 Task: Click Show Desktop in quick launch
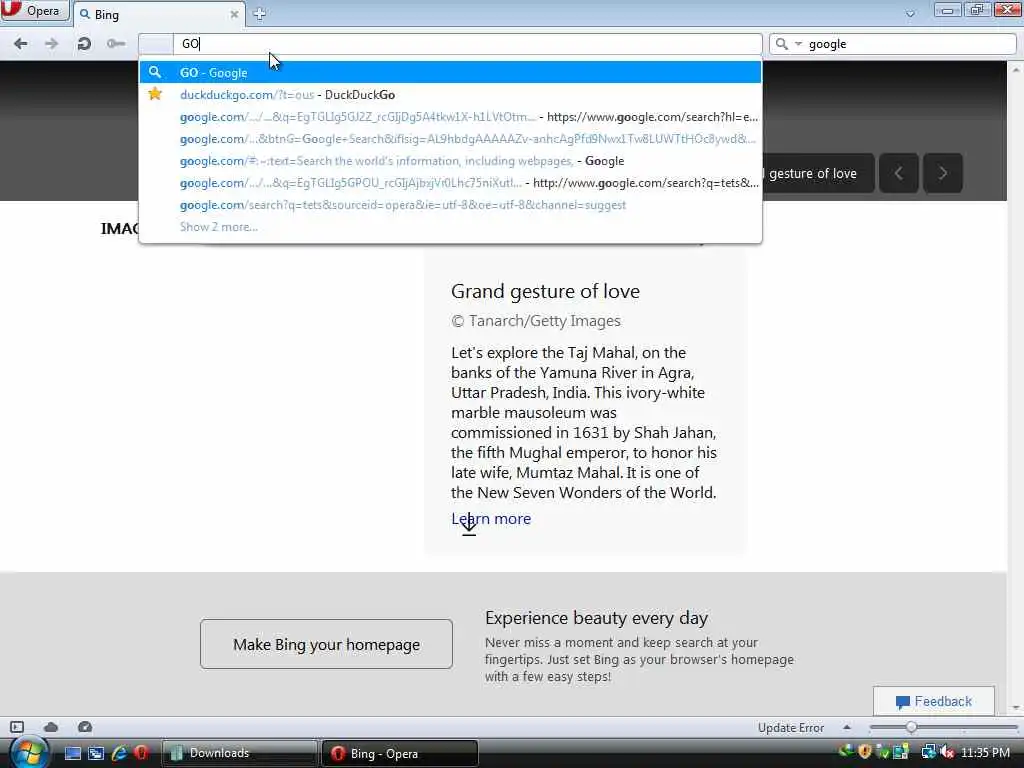coord(72,753)
